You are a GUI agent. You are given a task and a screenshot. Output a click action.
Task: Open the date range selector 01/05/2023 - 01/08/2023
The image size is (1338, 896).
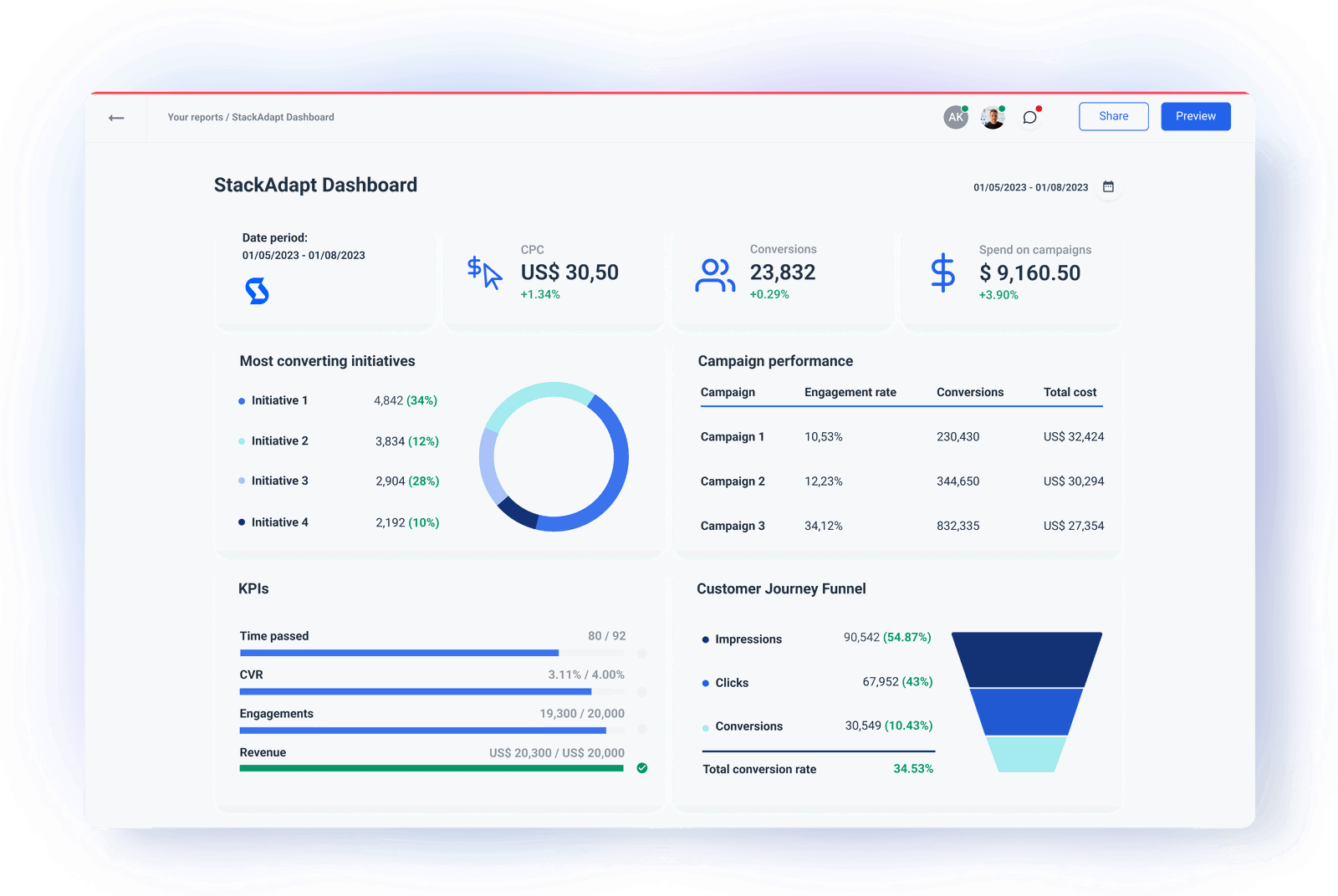(1031, 187)
